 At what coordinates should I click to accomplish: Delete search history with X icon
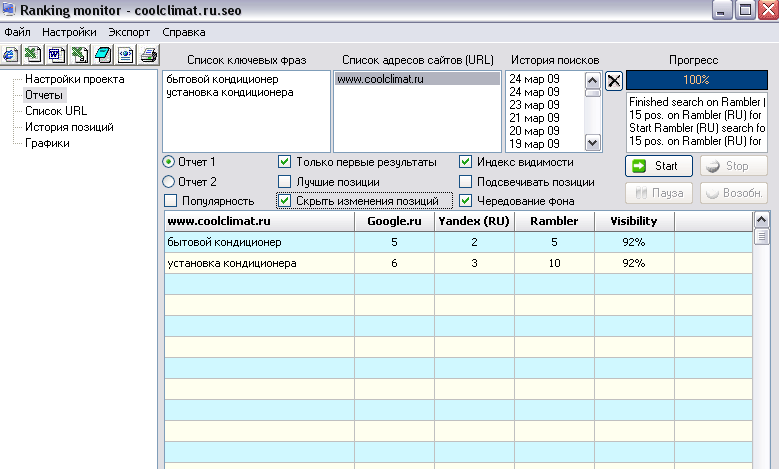[614, 81]
